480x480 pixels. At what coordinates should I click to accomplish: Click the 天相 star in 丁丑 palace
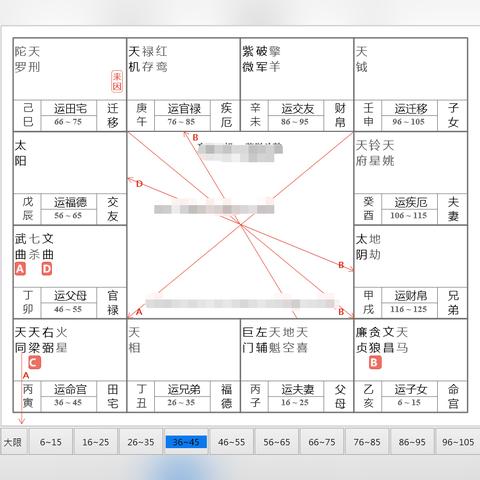(x=134, y=340)
